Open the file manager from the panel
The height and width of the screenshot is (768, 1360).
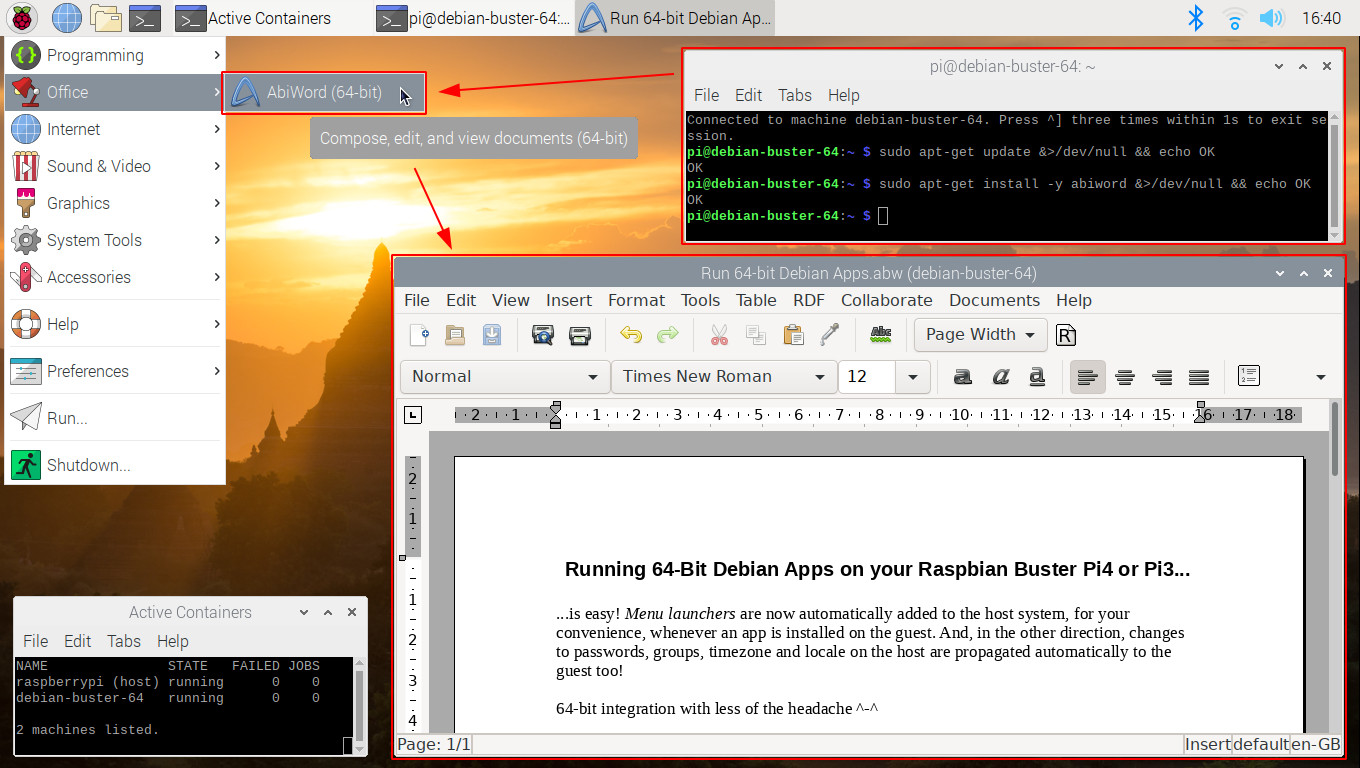click(105, 17)
